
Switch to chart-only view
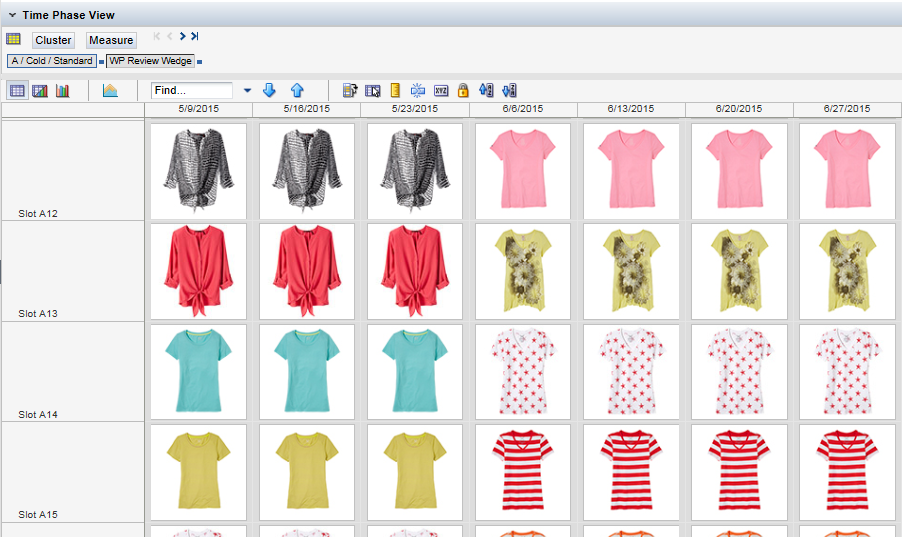tap(62, 90)
